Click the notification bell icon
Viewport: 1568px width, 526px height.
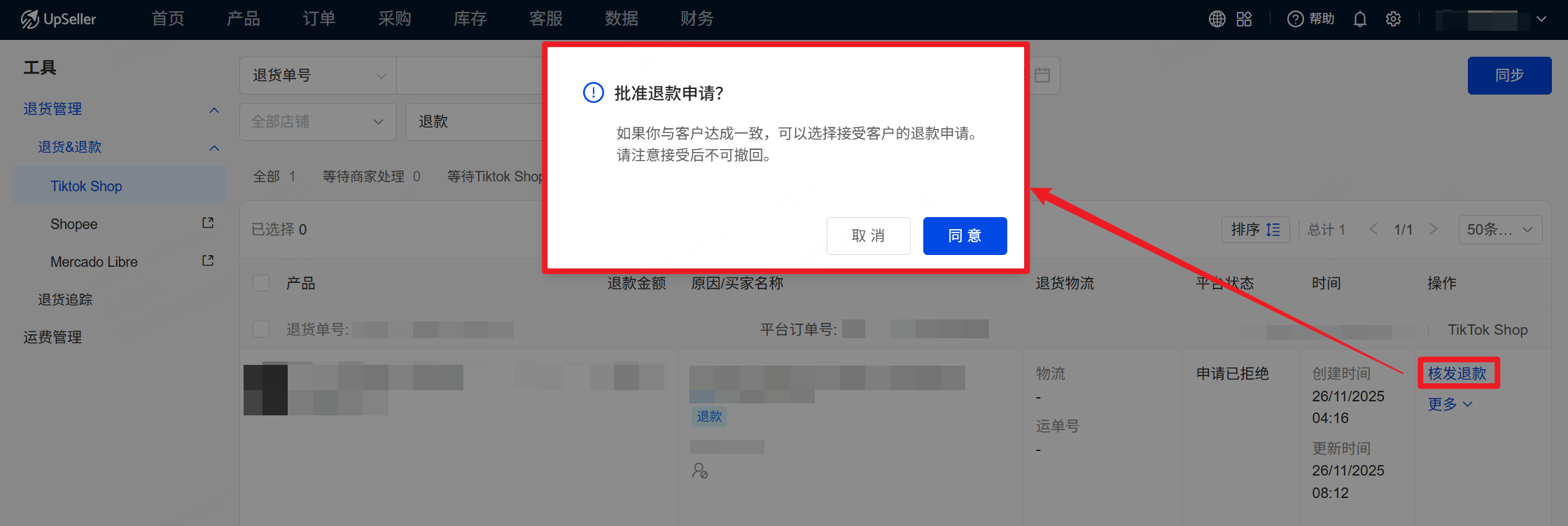1359,19
